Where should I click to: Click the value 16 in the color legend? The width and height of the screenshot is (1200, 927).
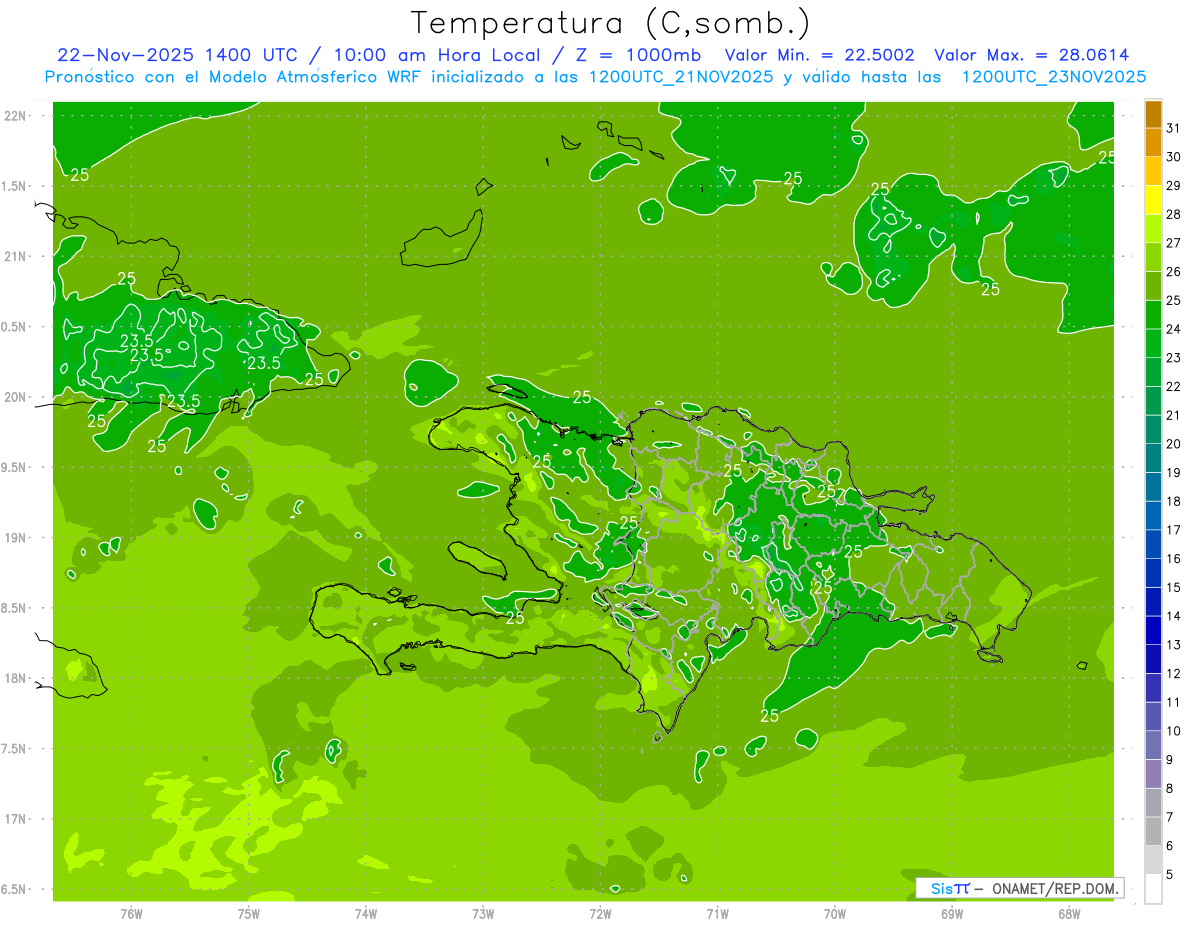coord(1173,559)
